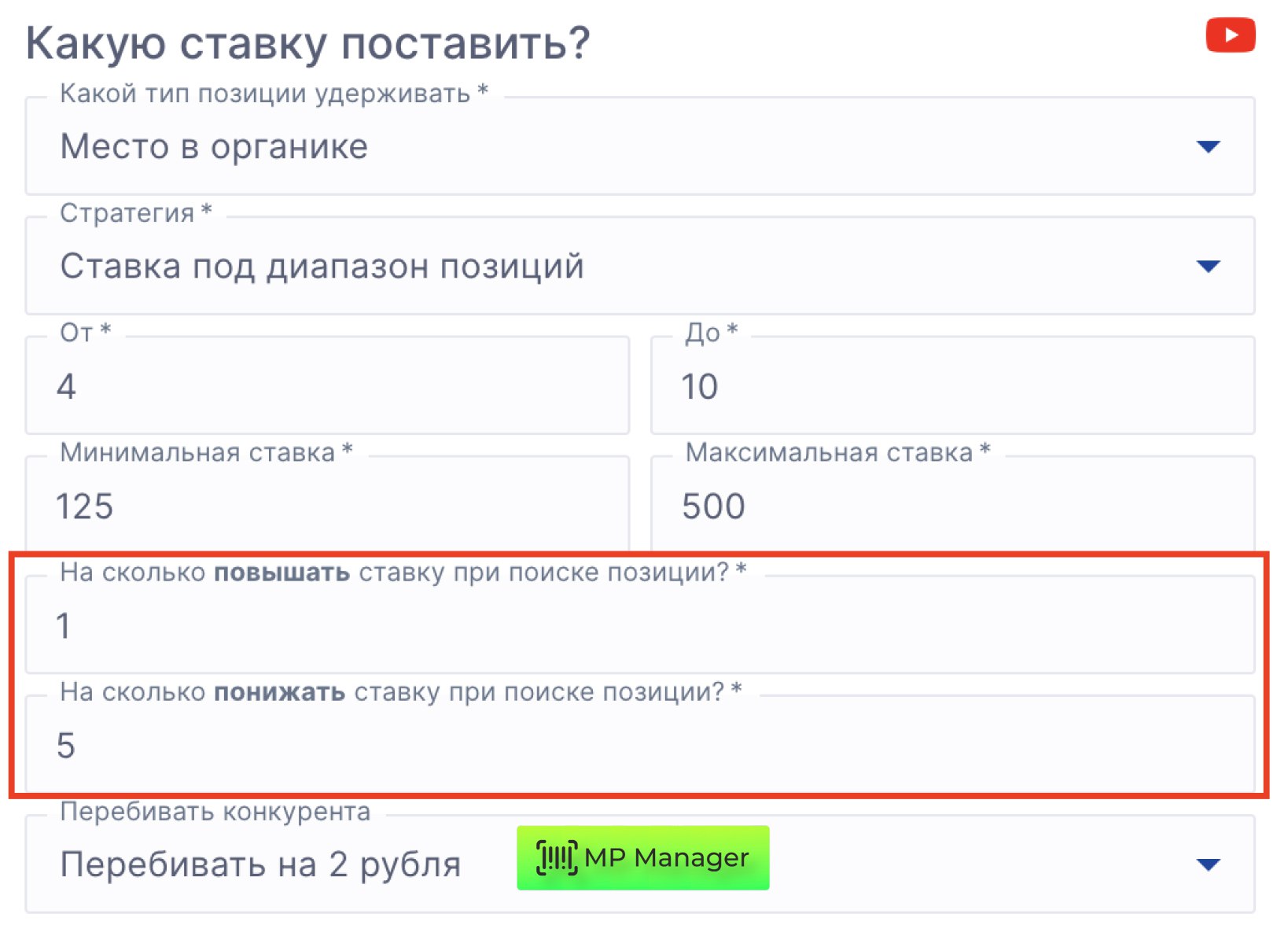Image resolution: width=1288 pixels, height=925 pixels.
Task: Edit the понижать ставку step field
Action: point(638,746)
